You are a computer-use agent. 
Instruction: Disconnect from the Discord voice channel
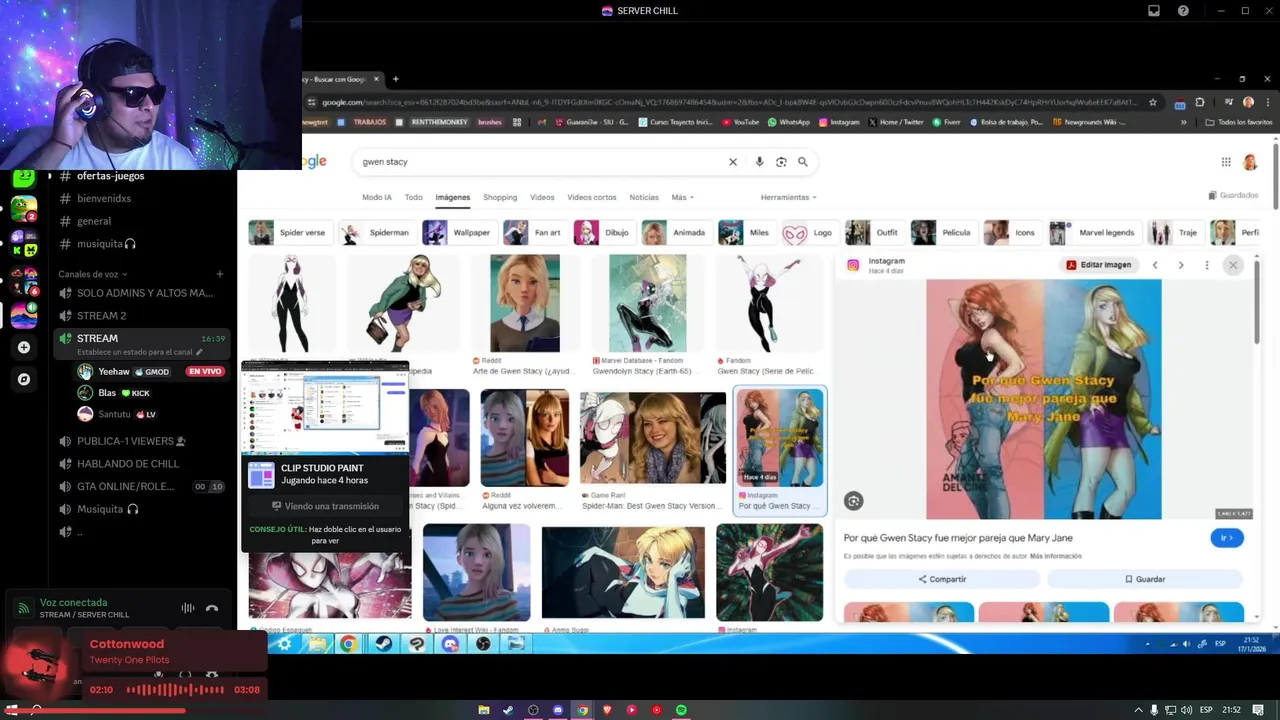(212, 608)
